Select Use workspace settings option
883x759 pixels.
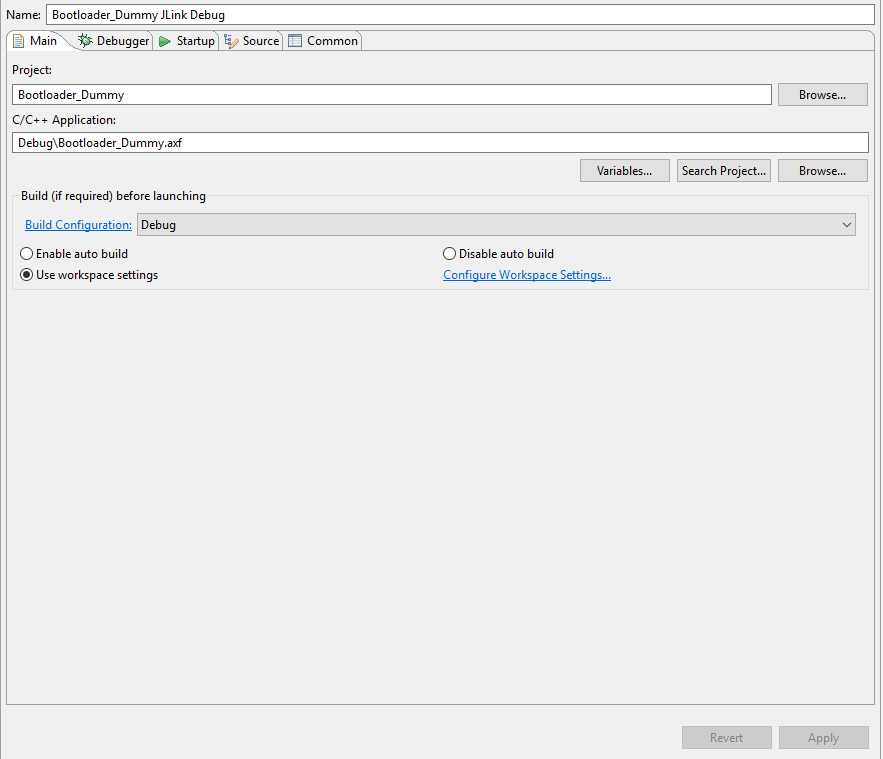pos(89,275)
